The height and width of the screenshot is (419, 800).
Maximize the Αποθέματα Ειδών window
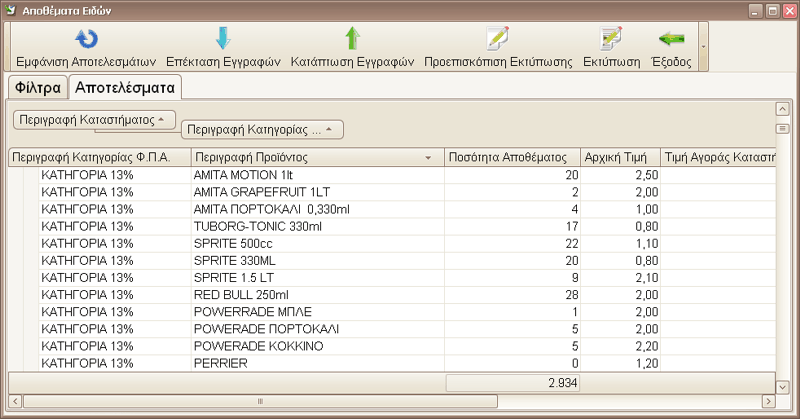pos(772,11)
